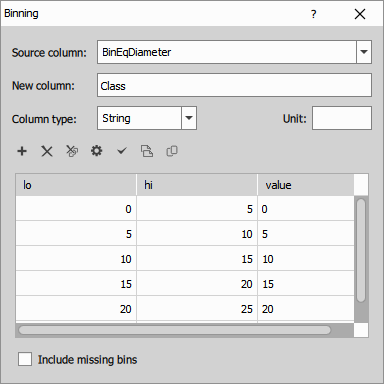Viewport: 384px width, 384px height.
Task: Select hi cell 10 in second row
Action: (197, 234)
